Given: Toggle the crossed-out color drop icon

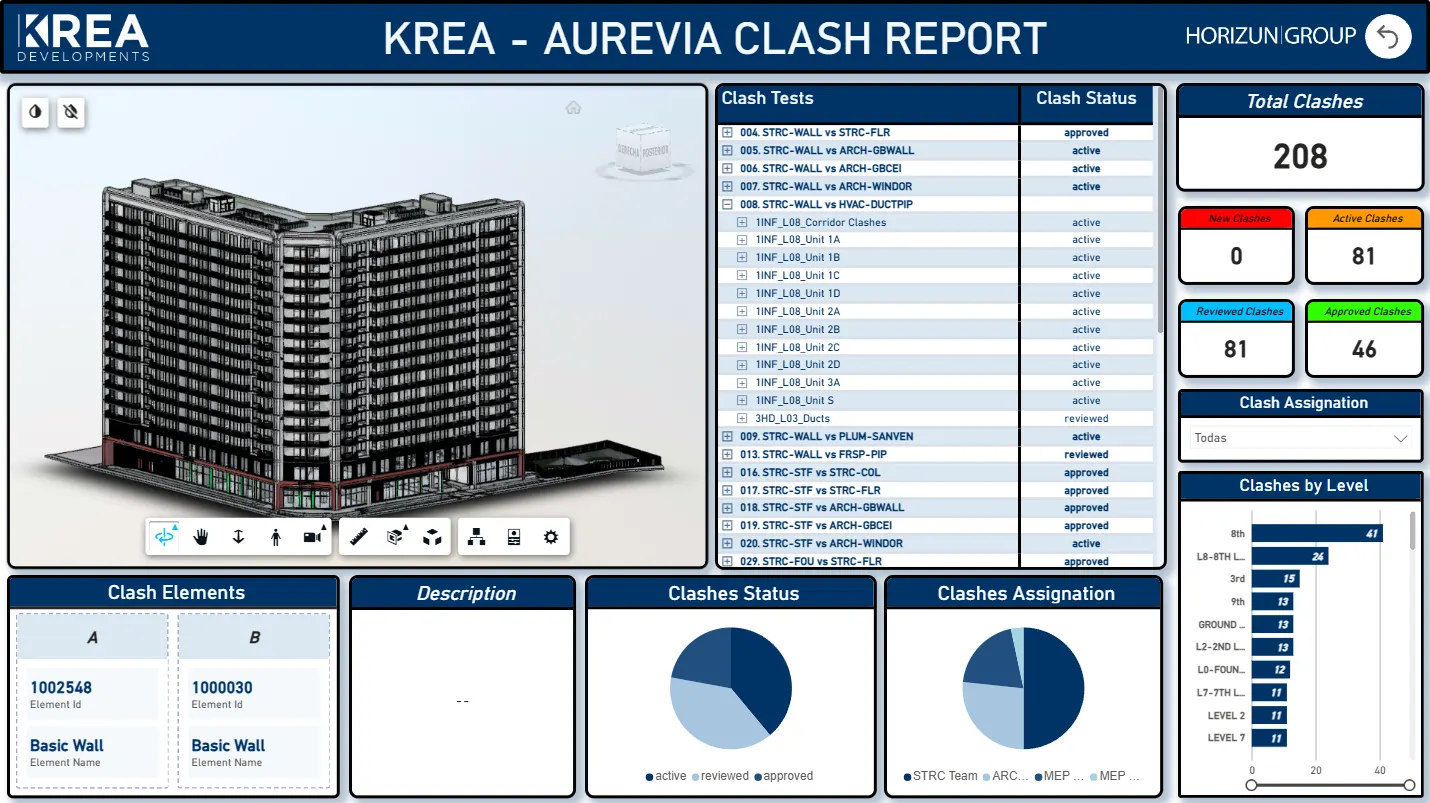Looking at the screenshot, I should pyautogui.click(x=70, y=112).
